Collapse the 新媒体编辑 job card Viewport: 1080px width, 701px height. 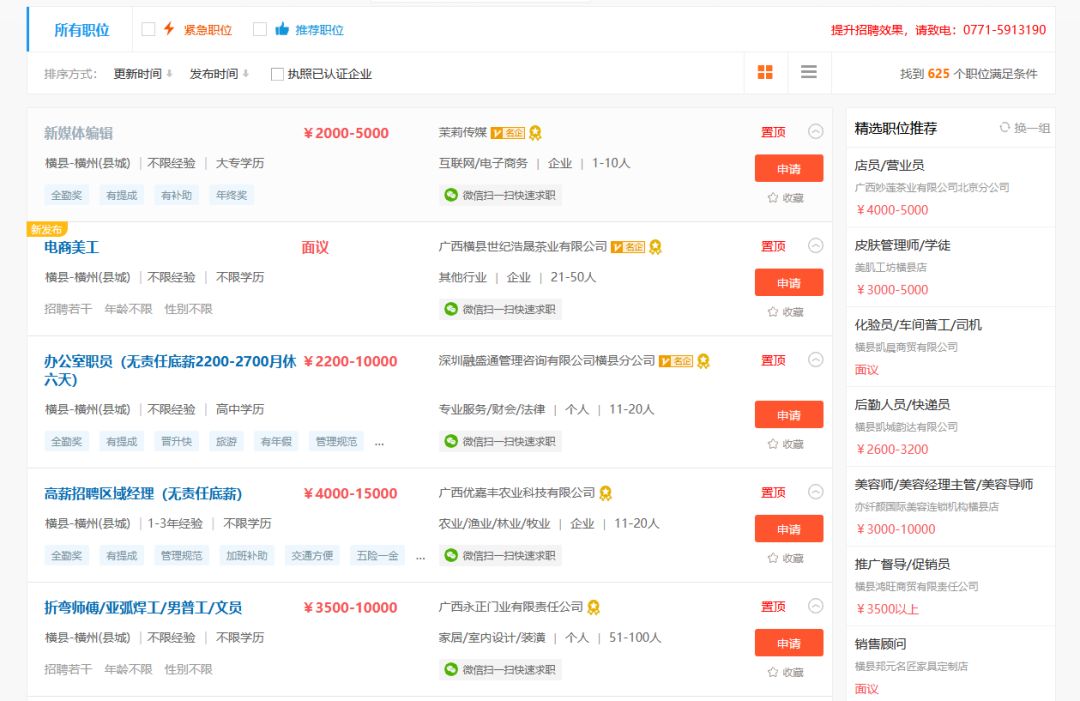pos(816,131)
